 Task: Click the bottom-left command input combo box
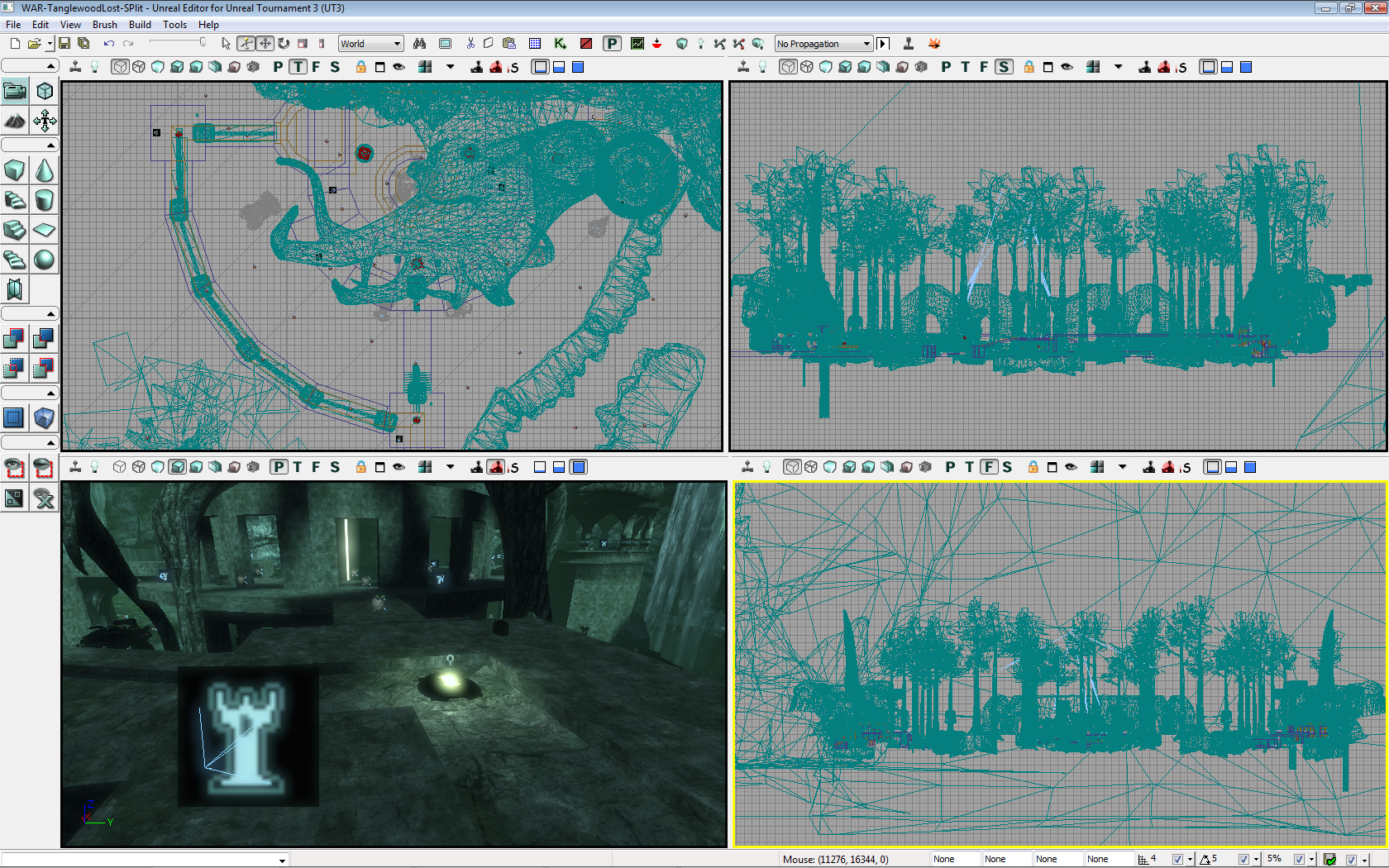[145, 860]
